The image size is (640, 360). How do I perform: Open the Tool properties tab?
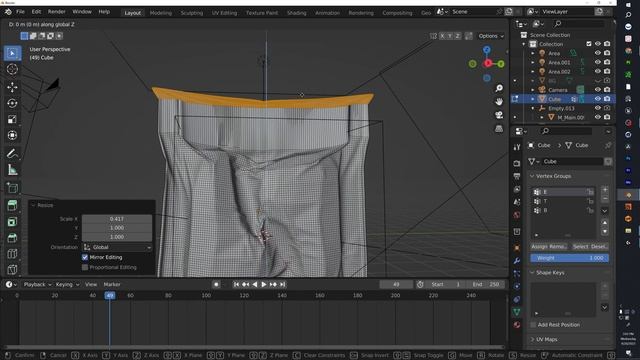(517, 147)
